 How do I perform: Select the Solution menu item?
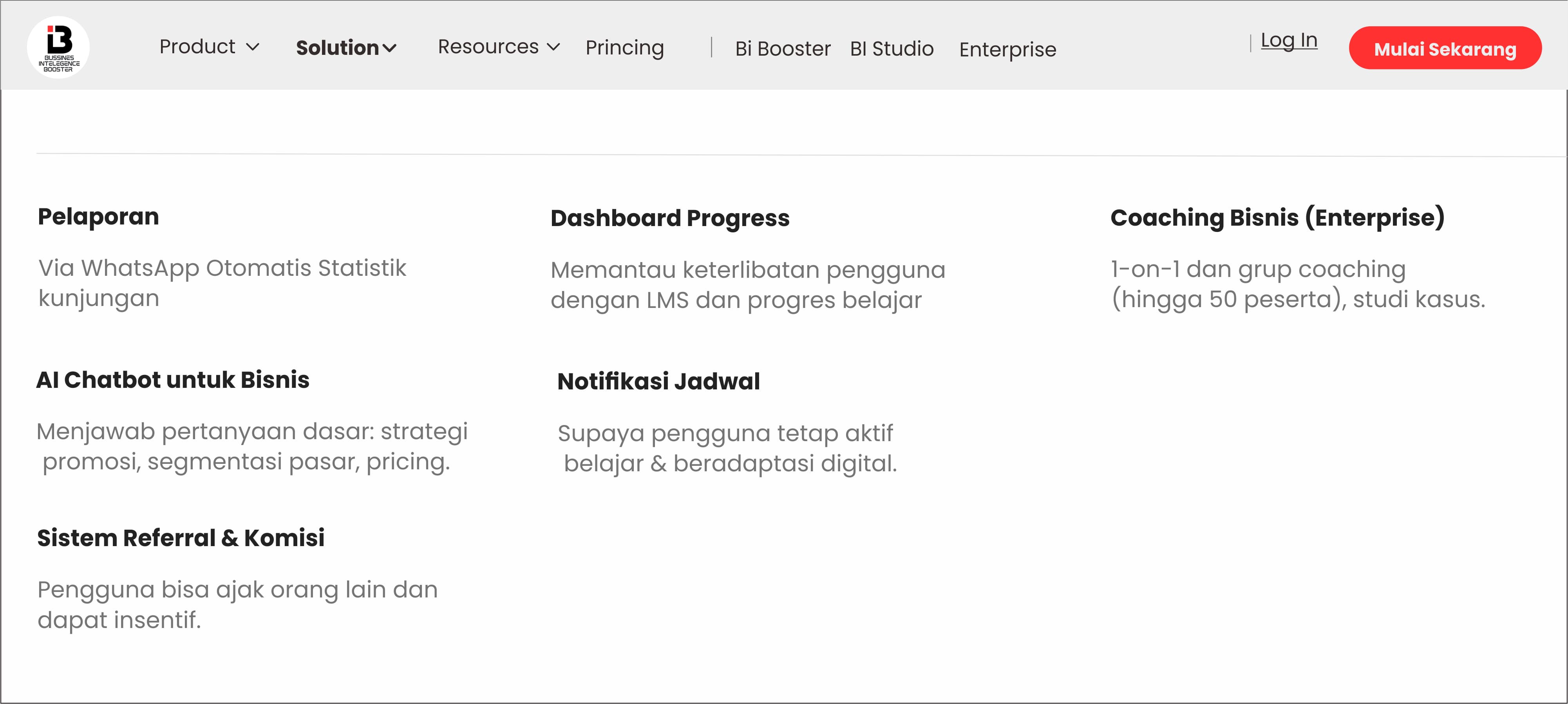(x=337, y=48)
